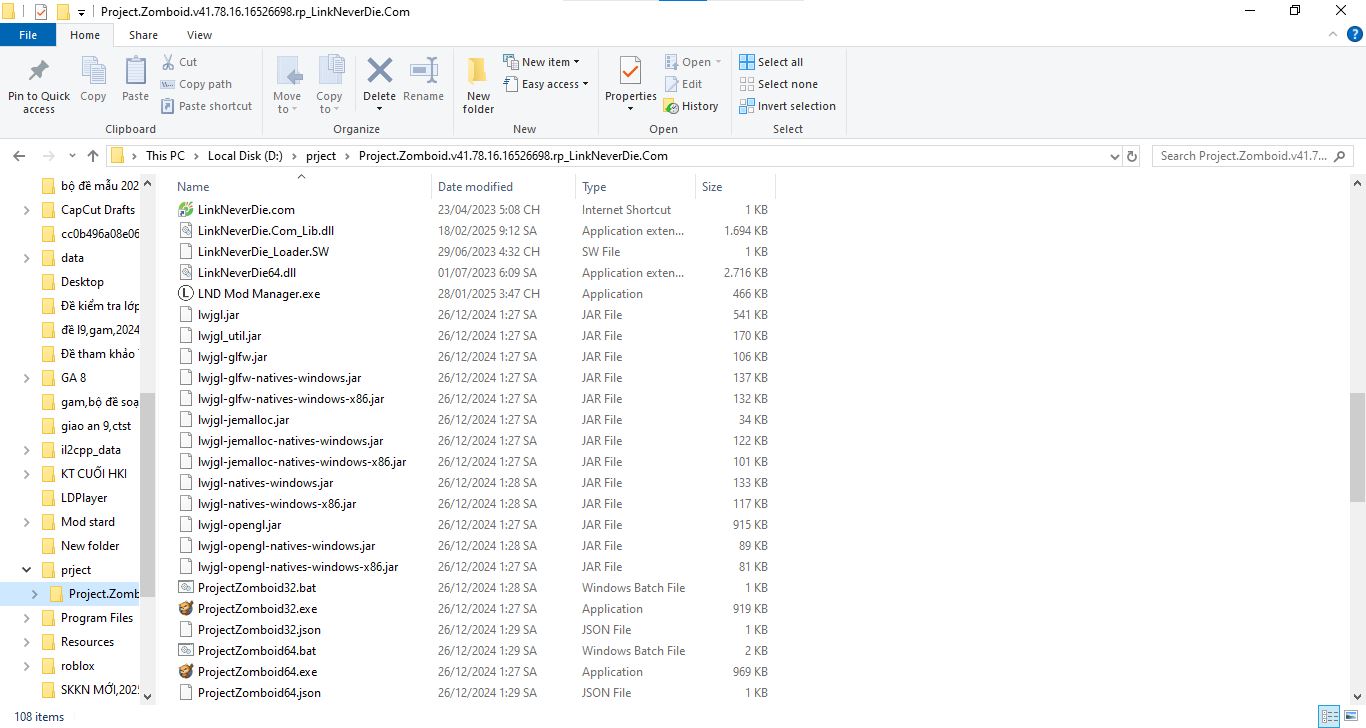Click Invert selection
Viewport: 1366px width, 728px height.
click(x=787, y=106)
